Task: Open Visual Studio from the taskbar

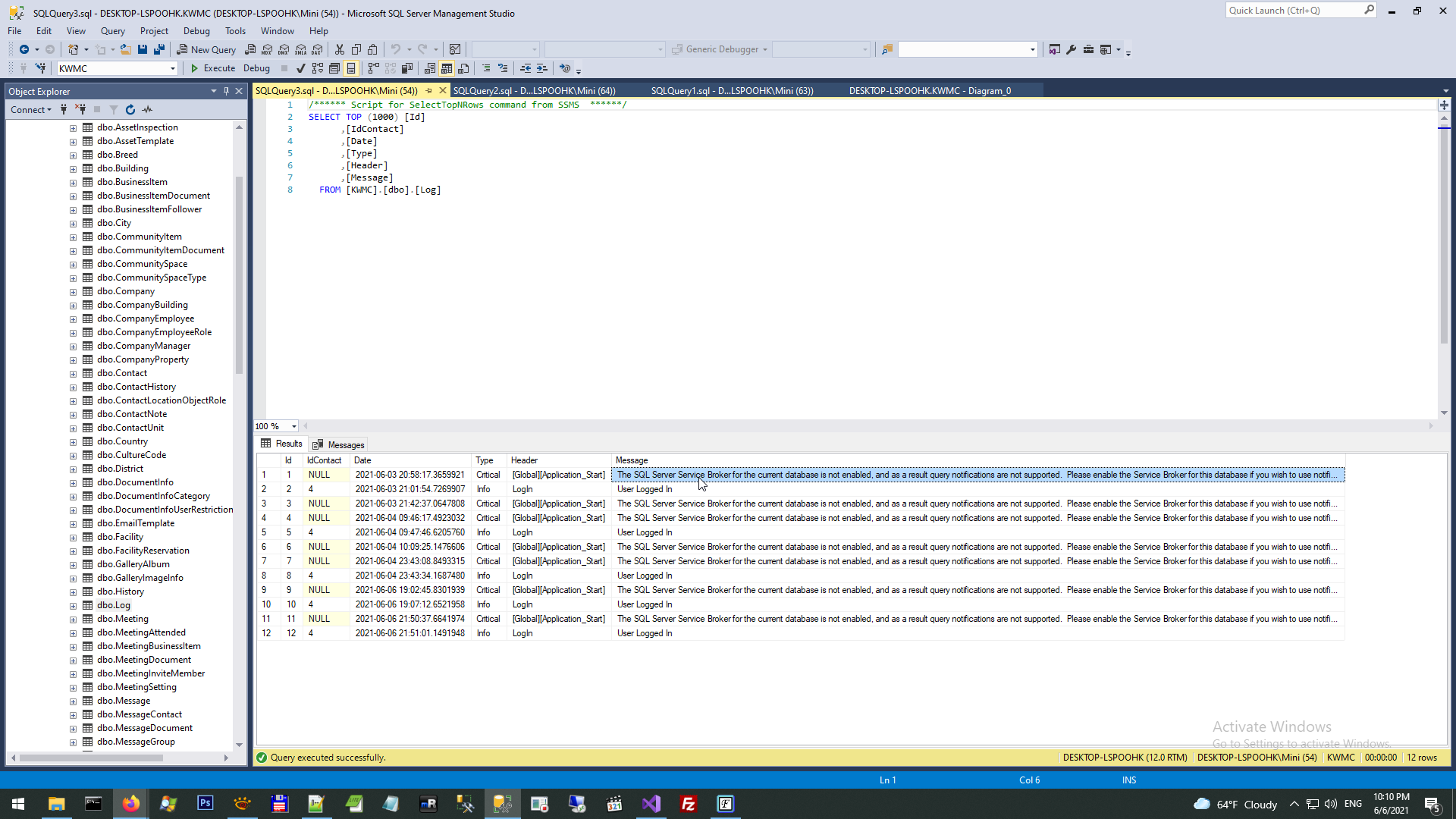Action: coord(651,804)
